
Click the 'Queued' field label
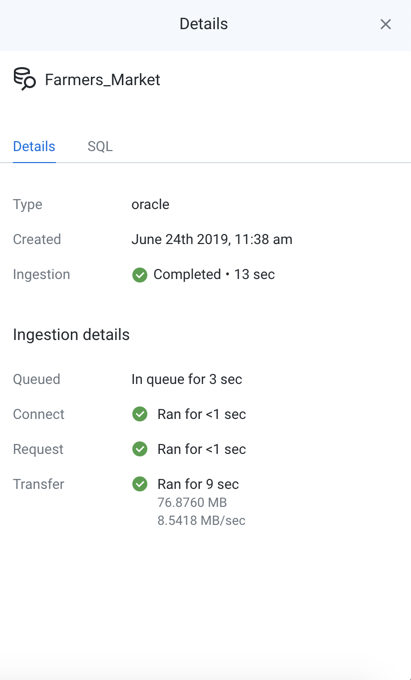pyautogui.click(x=36, y=379)
